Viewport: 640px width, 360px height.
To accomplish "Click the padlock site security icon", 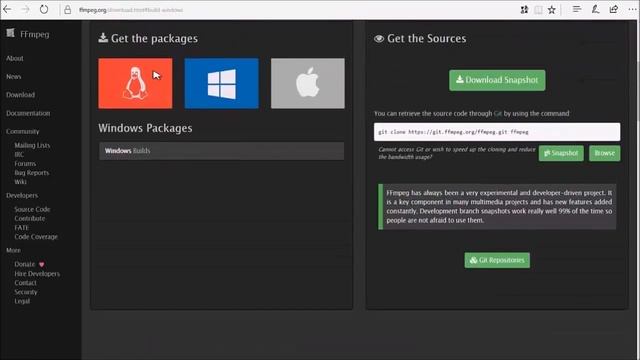I will click(x=67, y=10).
